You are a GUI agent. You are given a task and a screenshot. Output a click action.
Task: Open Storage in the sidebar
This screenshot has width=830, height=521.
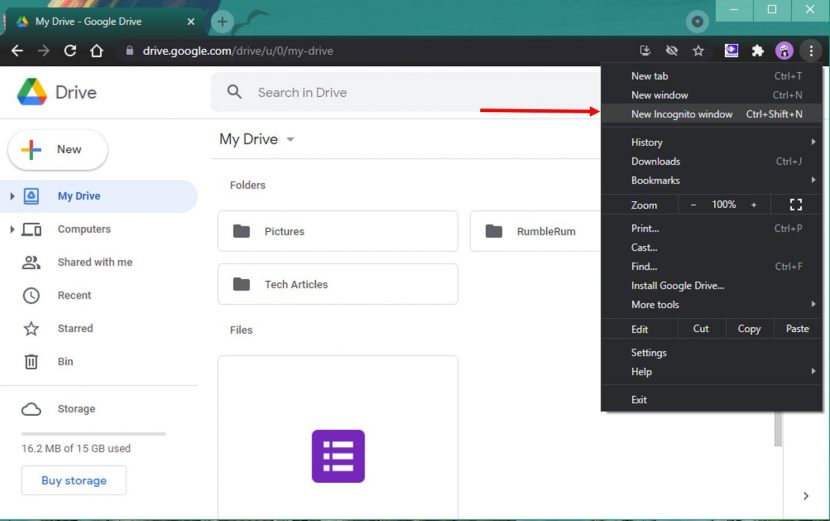76,409
